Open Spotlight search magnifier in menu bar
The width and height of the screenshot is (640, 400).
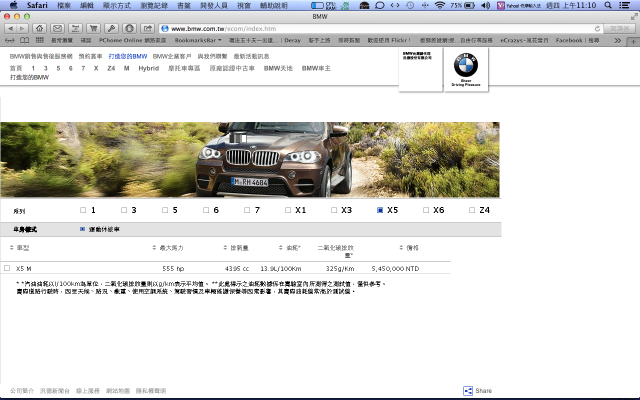[608, 5]
